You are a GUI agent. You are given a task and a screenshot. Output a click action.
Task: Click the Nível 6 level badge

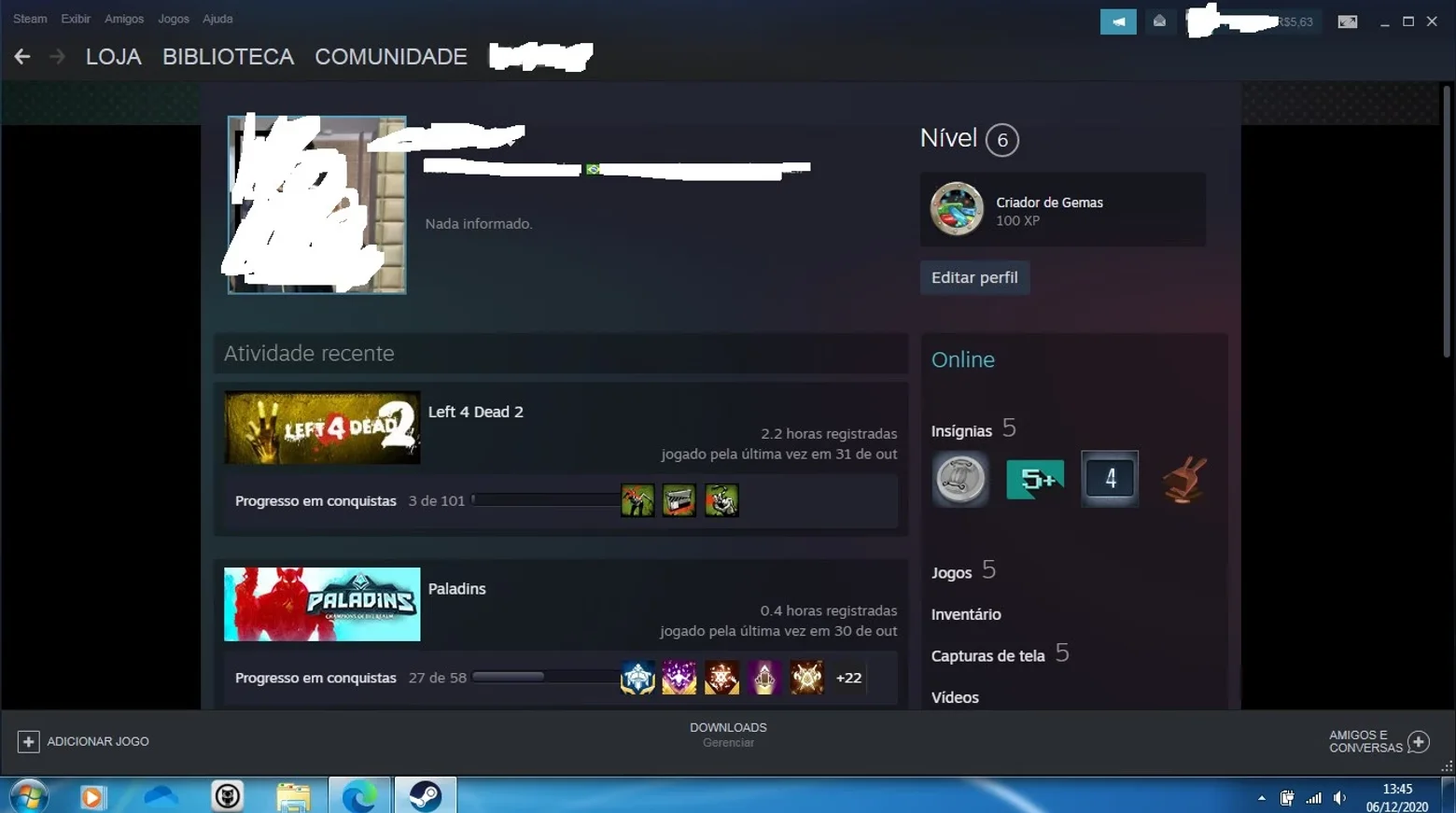pos(1002,140)
